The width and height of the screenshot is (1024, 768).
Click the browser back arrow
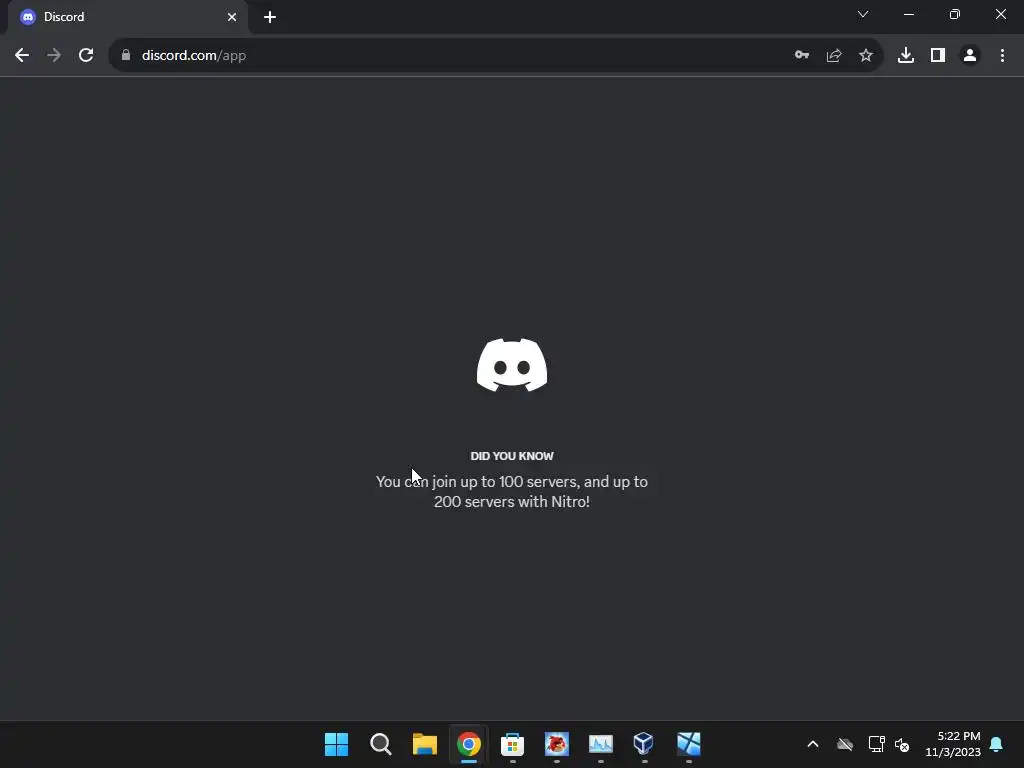click(x=22, y=56)
